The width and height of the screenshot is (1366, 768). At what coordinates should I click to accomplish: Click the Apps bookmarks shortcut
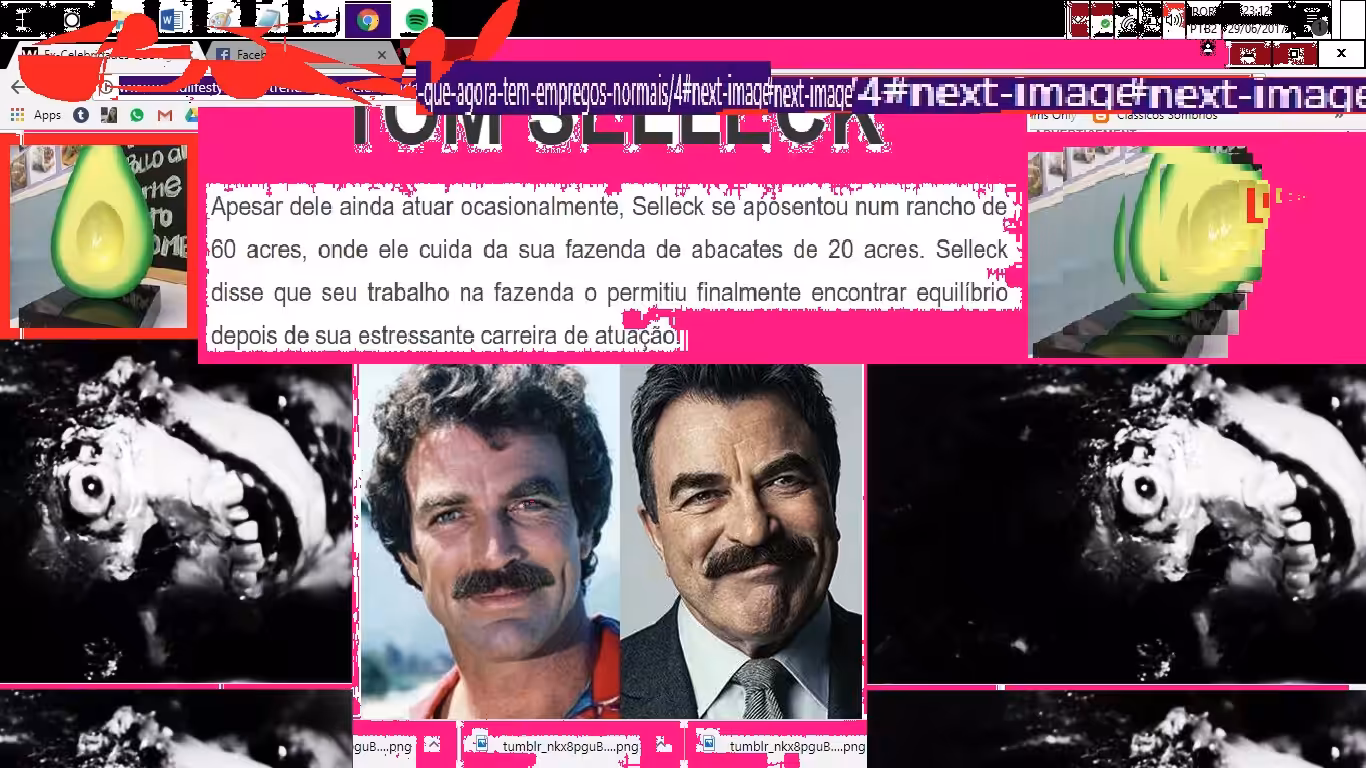click(37, 115)
